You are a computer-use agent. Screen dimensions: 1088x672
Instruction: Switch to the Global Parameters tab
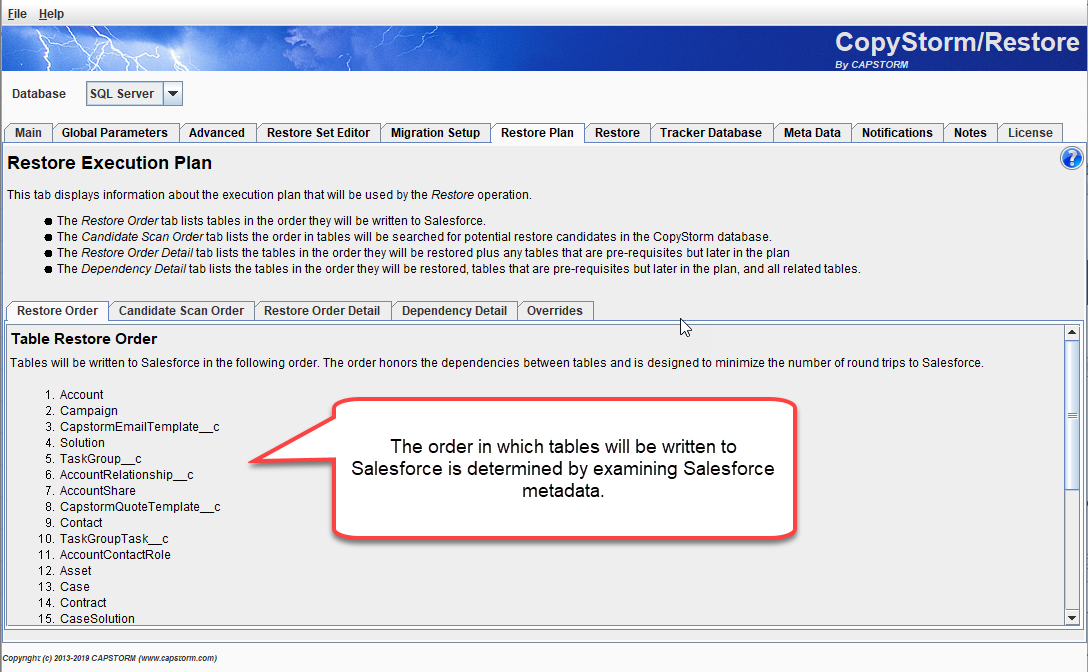pos(114,133)
